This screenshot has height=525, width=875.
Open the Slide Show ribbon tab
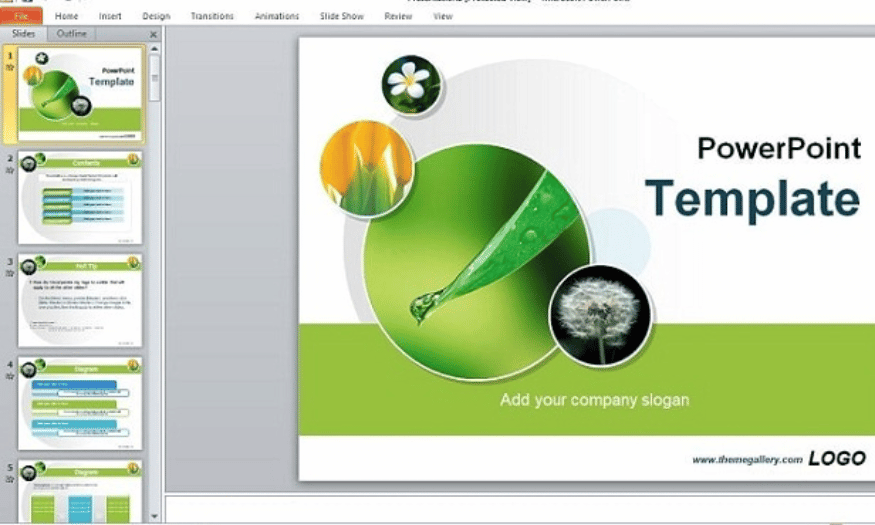click(342, 16)
